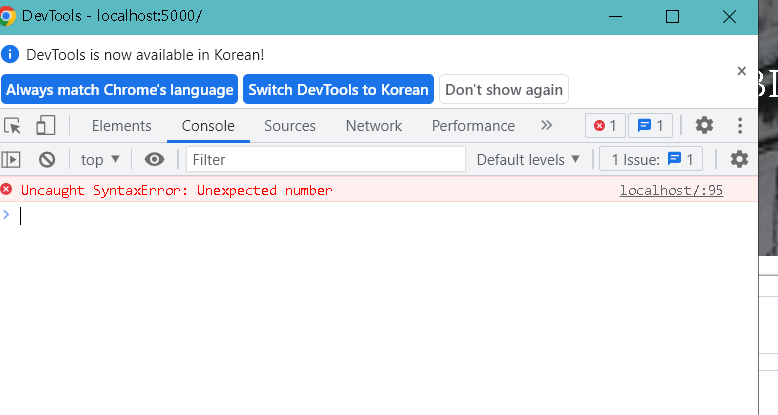This screenshot has width=778, height=415.
Task: Open DevTools settings gear in tab bar
Action: (x=704, y=125)
